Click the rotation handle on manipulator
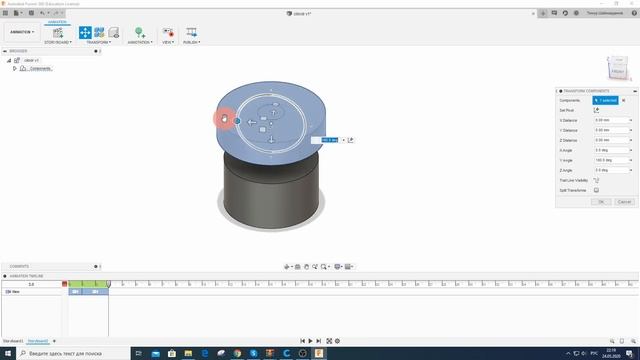 (x=237, y=121)
